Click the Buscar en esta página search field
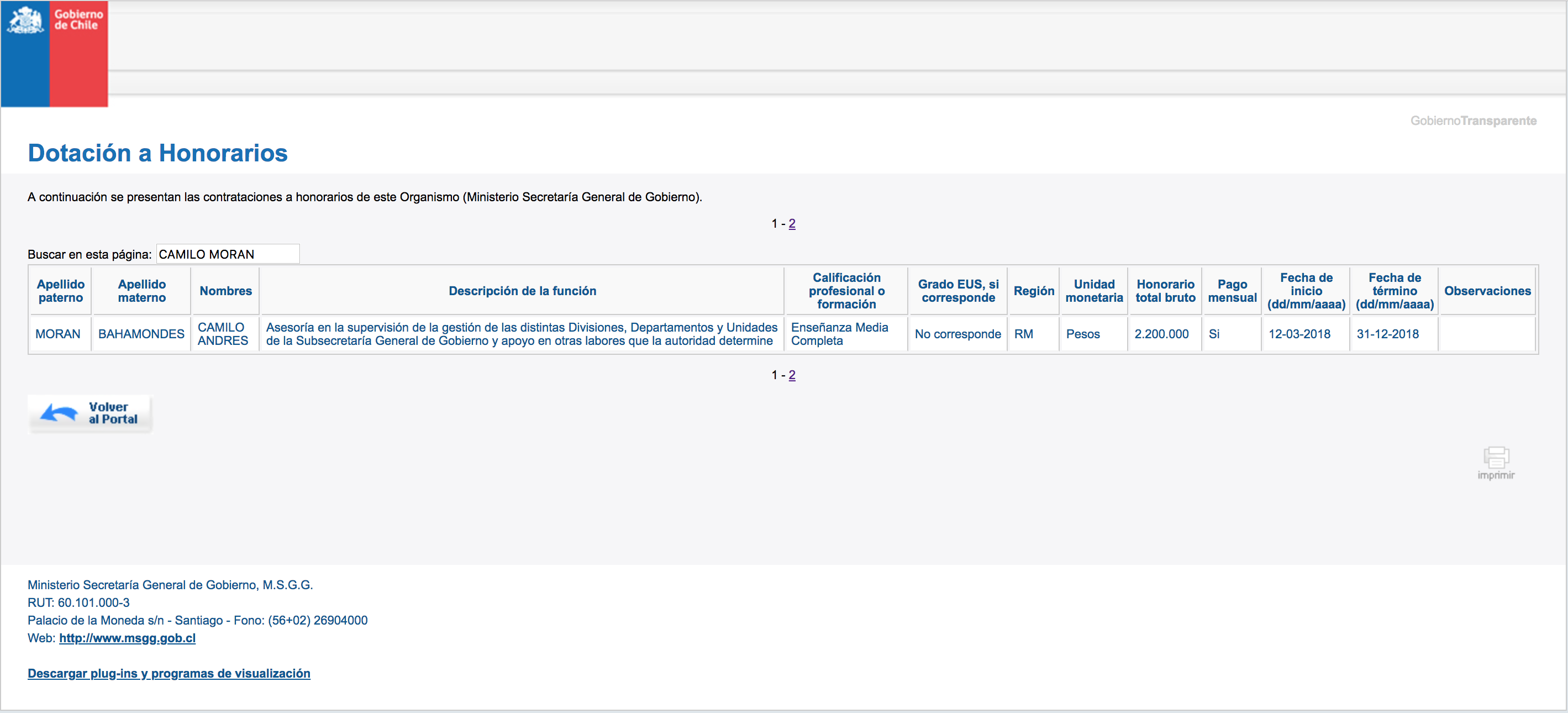 tap(228, 254)
